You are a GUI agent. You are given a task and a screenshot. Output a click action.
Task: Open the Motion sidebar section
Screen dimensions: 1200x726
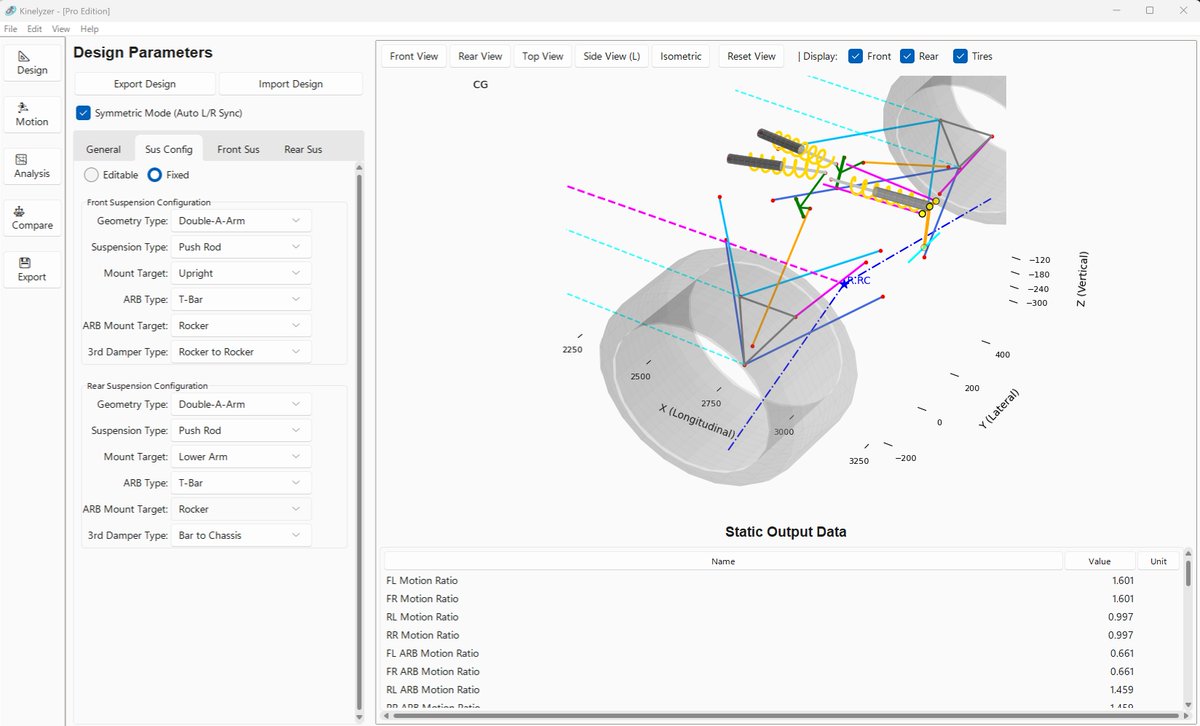click(x=32, y=114)
